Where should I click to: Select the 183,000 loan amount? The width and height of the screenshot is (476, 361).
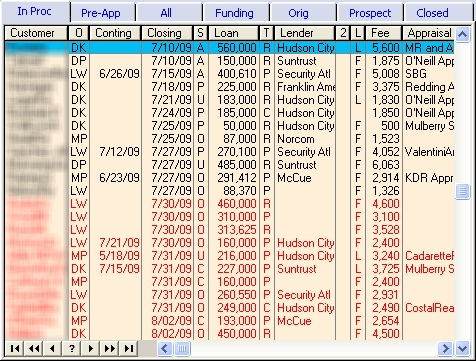234,100
